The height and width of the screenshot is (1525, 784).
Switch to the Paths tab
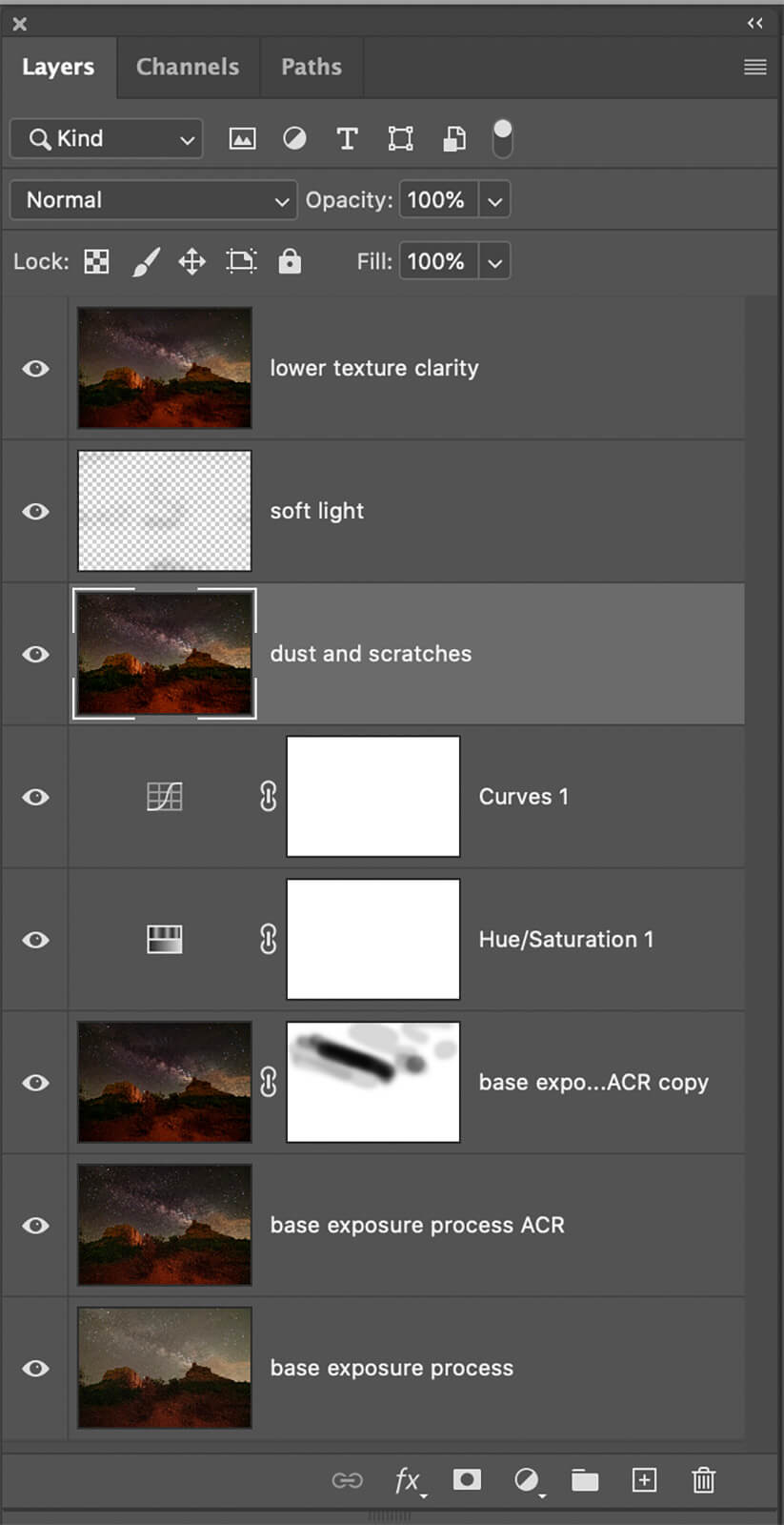pos(311,67)
